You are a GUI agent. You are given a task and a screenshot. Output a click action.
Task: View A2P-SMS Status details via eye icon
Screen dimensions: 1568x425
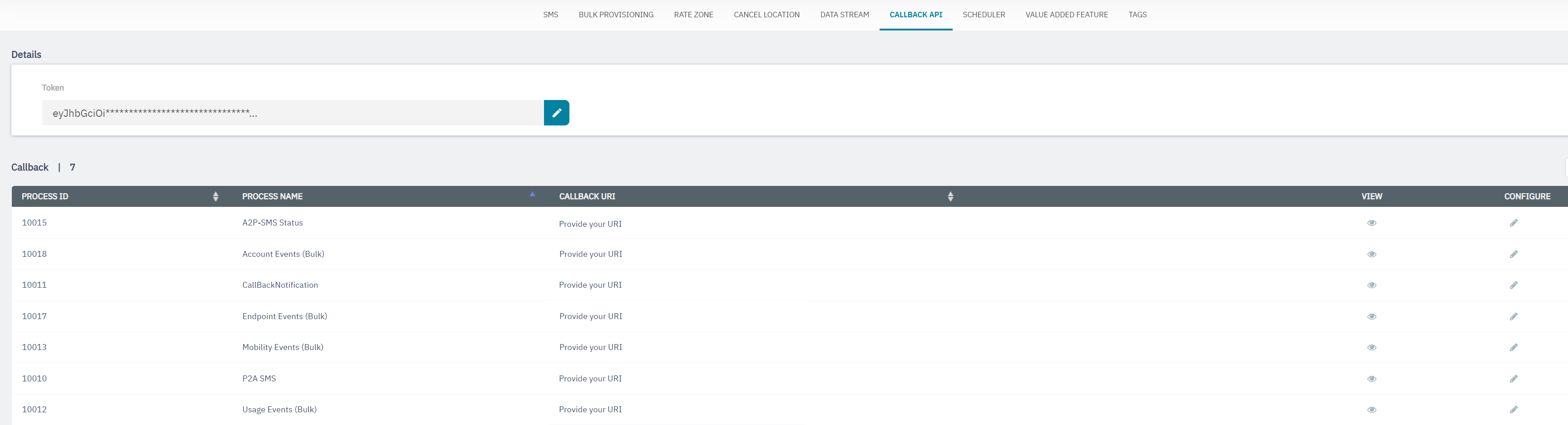(1371, 223)
